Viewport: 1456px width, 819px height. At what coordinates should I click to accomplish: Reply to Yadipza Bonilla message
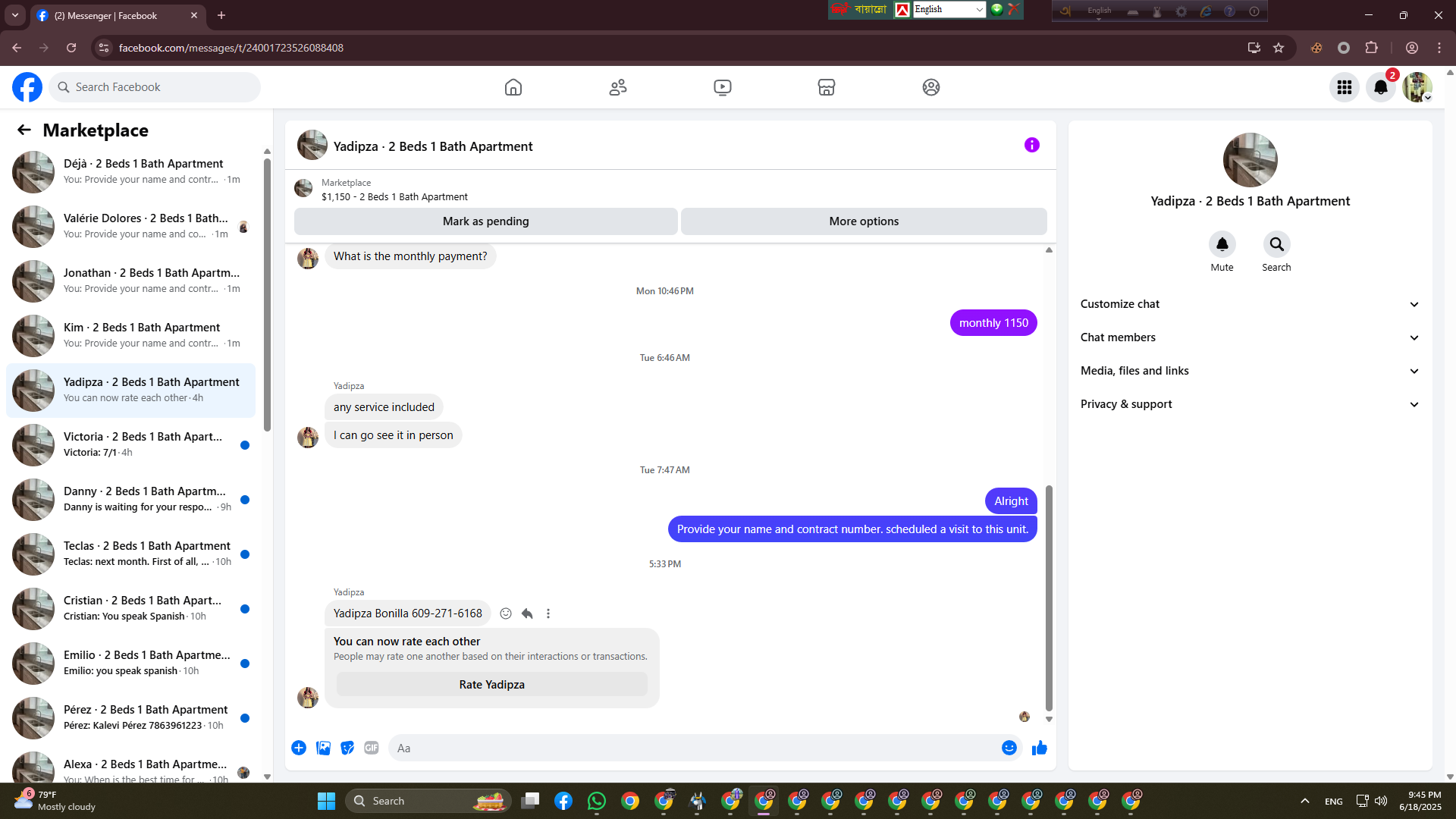[527, 613]
